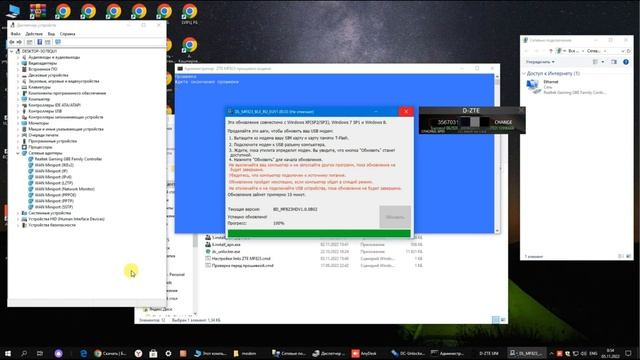
Task: Click CHANGE button in D-ZTE window
Action: 503,122
